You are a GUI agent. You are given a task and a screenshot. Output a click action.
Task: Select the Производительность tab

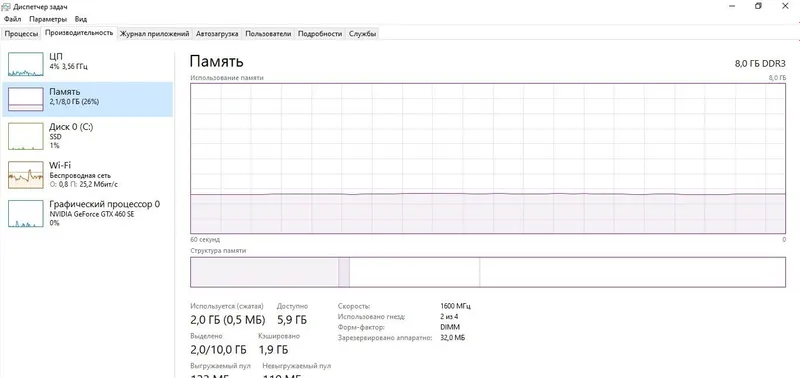click(79, 33)
